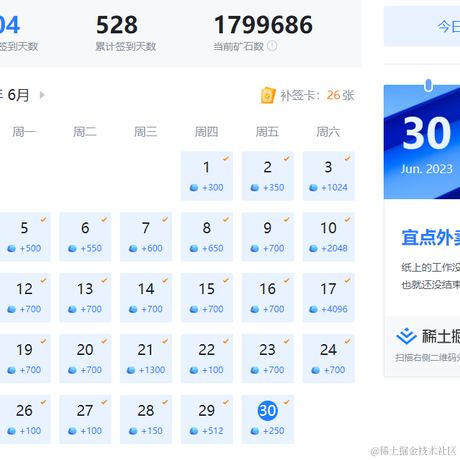Select June 17 cell with +4096
Image resolution: width=460 pixels, height=460 pixels.
pos(329,298)
